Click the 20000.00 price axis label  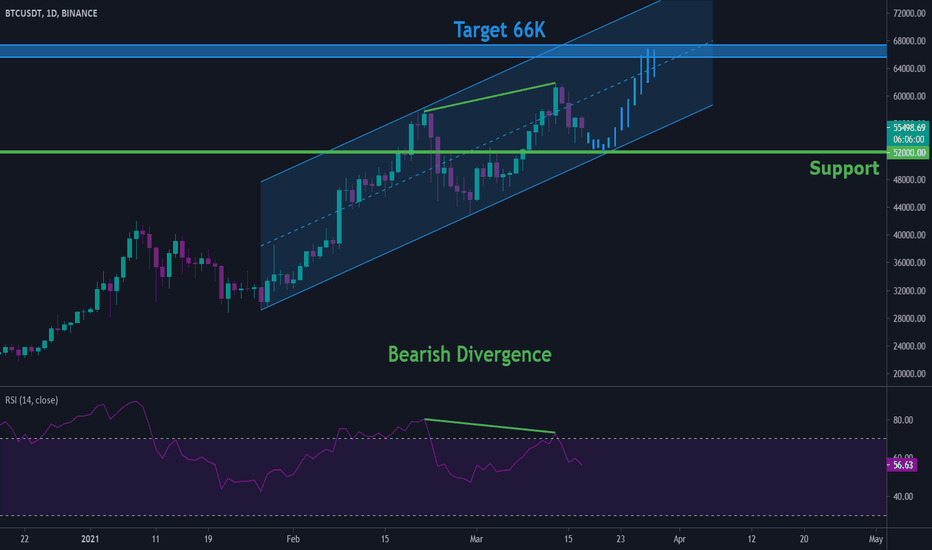click(909, 373)
